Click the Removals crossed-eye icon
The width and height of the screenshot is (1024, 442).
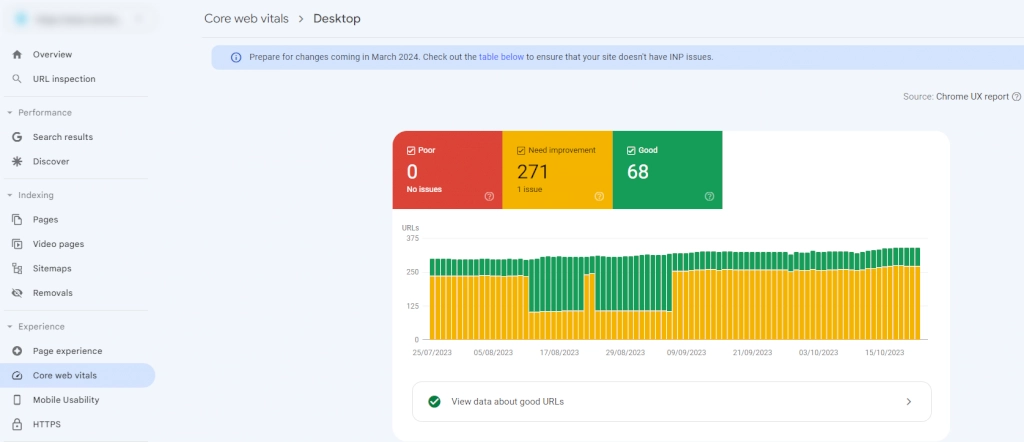(18, 293)
